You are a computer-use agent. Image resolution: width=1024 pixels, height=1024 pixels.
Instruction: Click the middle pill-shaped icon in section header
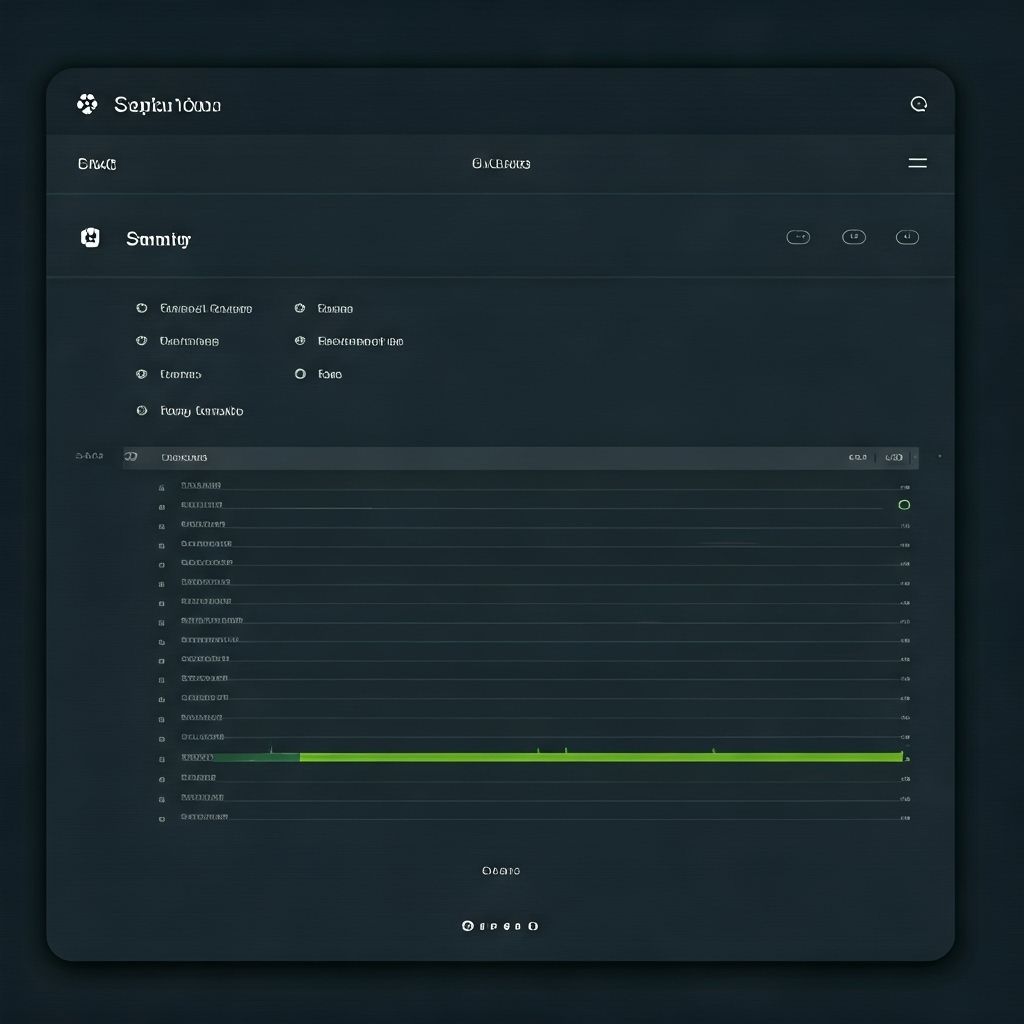tap(853, 237)
